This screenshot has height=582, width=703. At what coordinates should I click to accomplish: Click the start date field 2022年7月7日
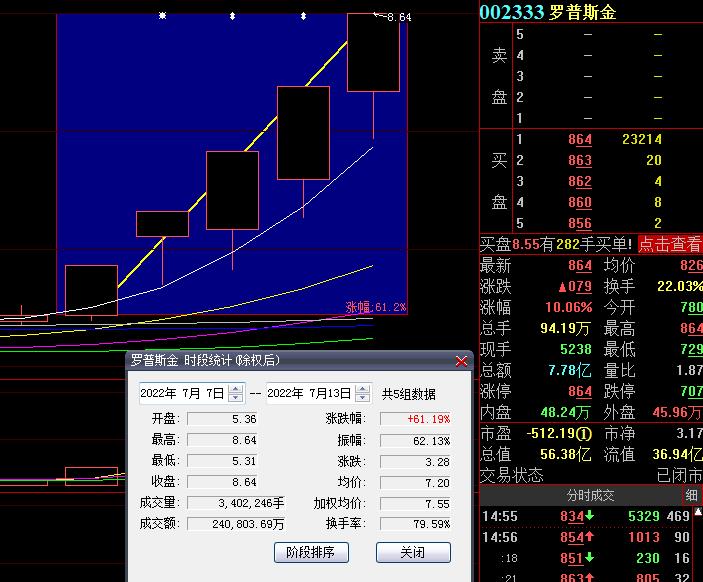[183, 394]
